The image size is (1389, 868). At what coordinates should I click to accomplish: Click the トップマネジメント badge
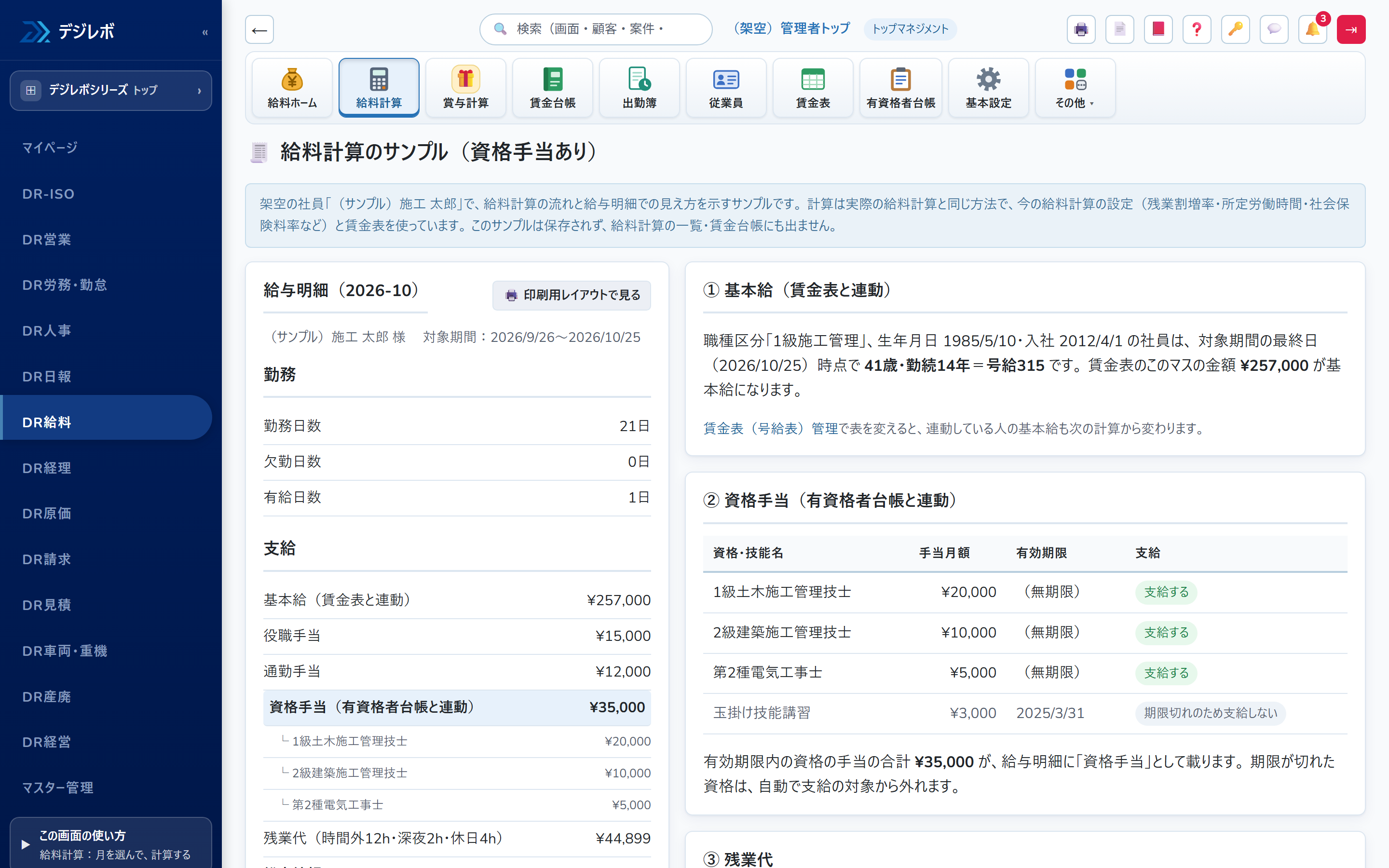pos(910,29)
